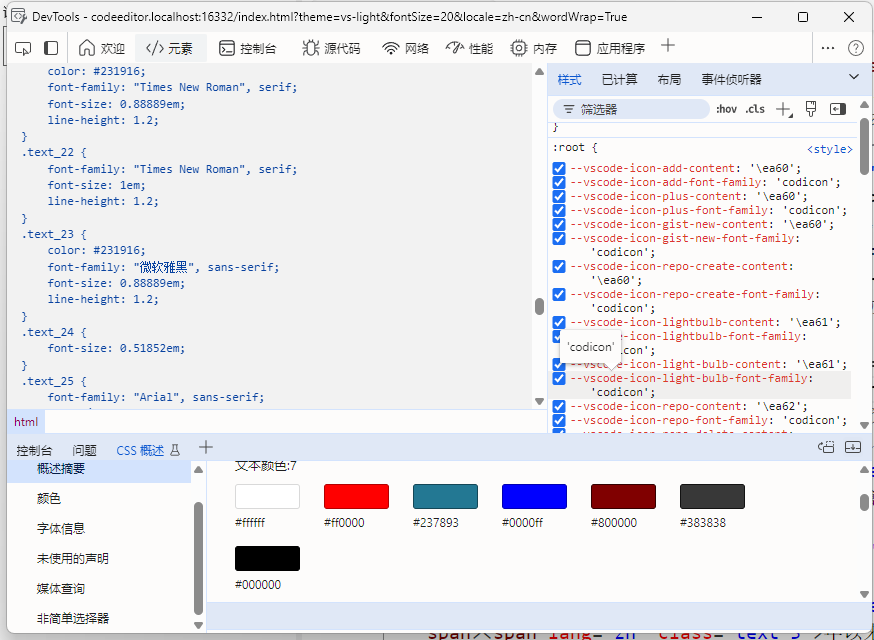Switch to the 欢迎 tab
Viewport: 874px width, 640px height.
click(101, 49)
